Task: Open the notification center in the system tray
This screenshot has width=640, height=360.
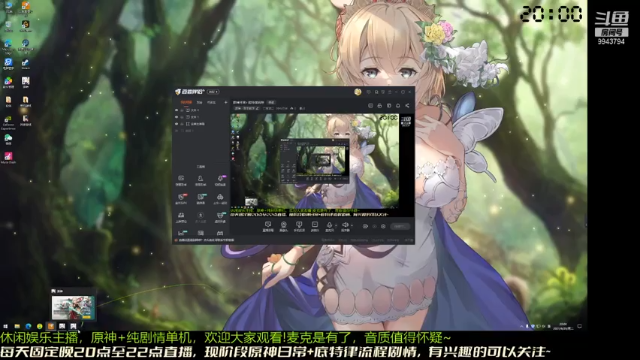Action: pos(580,326)
